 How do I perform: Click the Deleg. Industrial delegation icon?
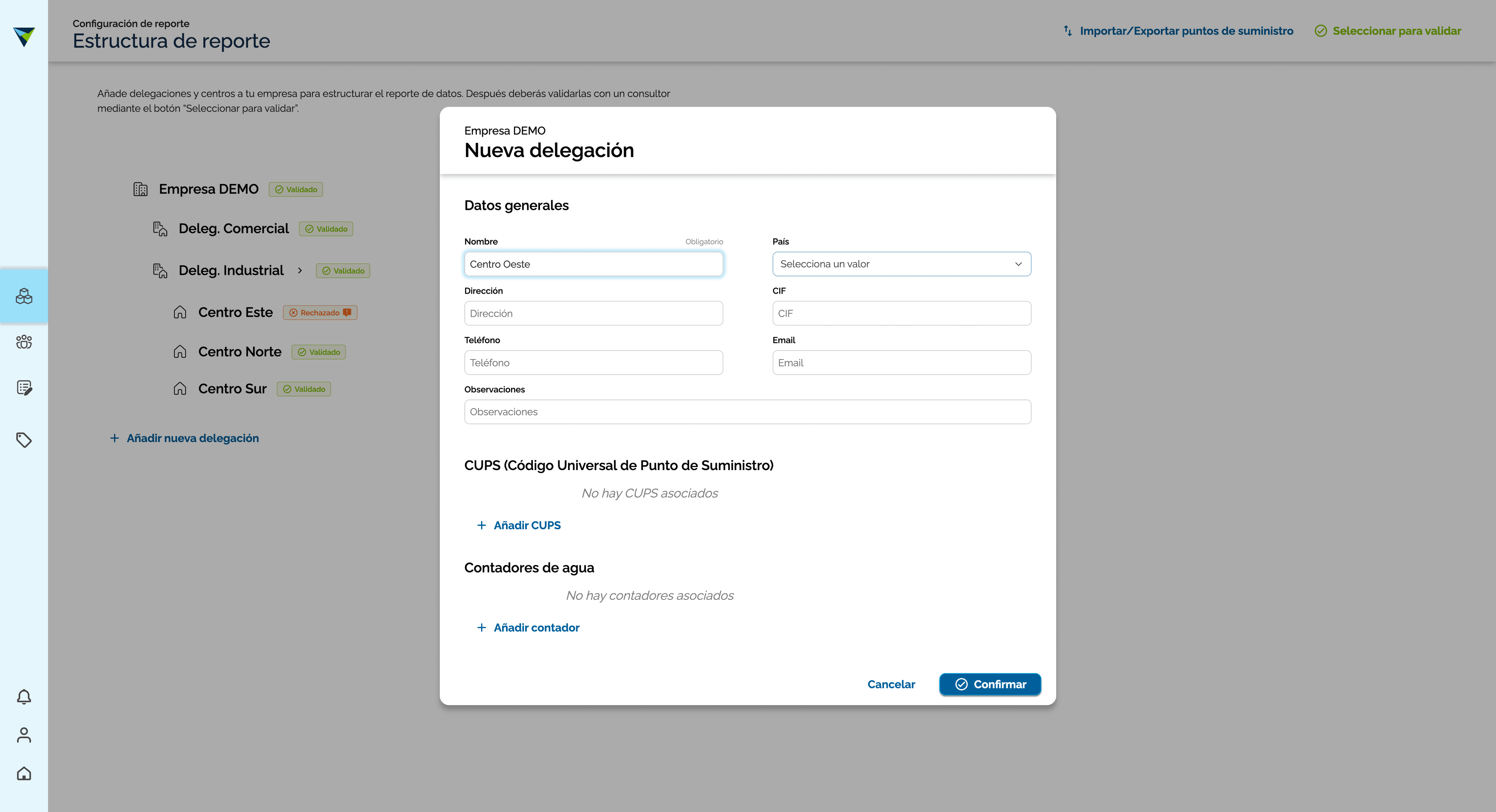click(x=160, y=271)
